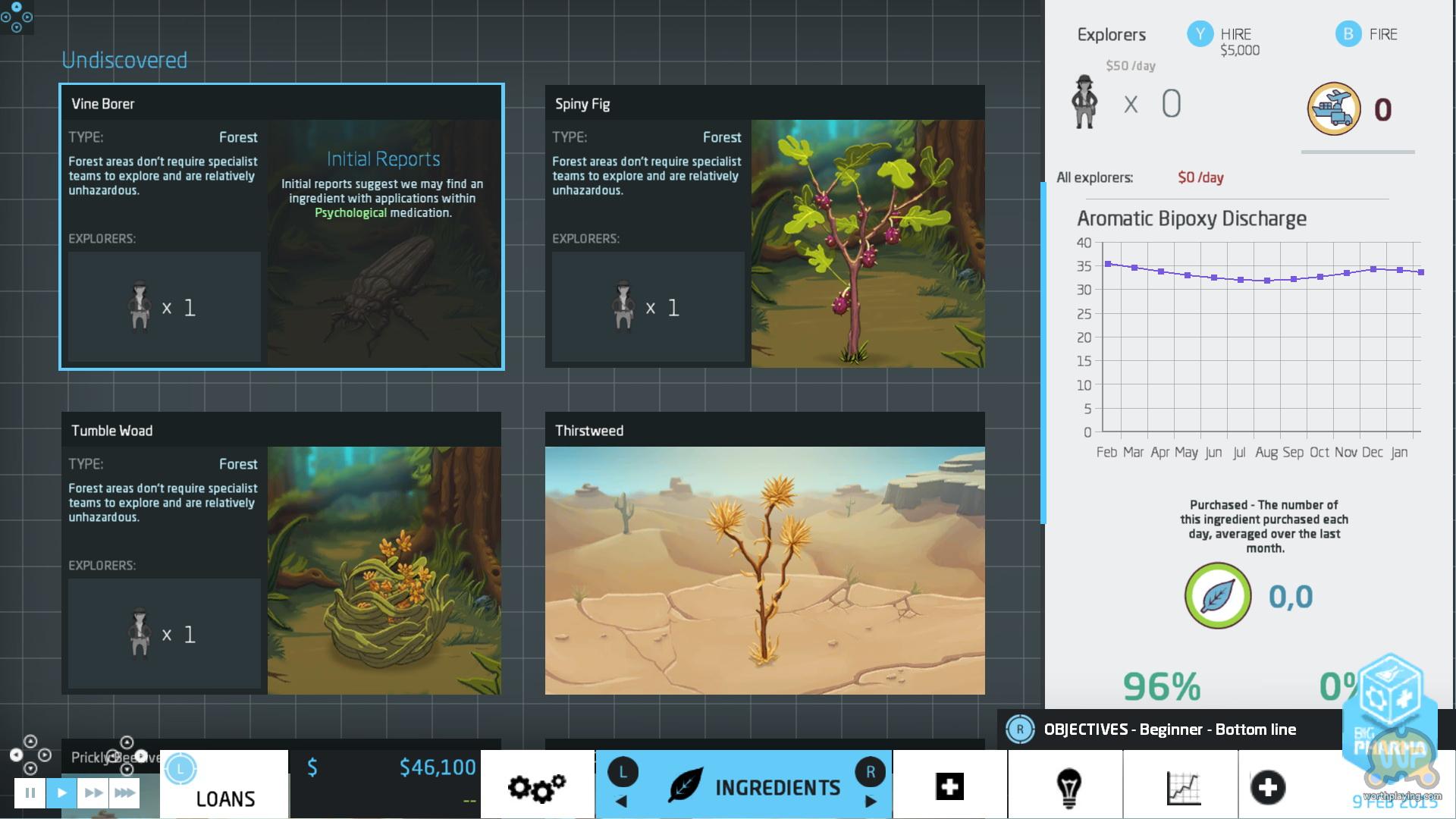Image resolution: width=1456 pixels, height=819 pixels.
Task: Click the Spiny Fig plant image
Action: point(868,243)
